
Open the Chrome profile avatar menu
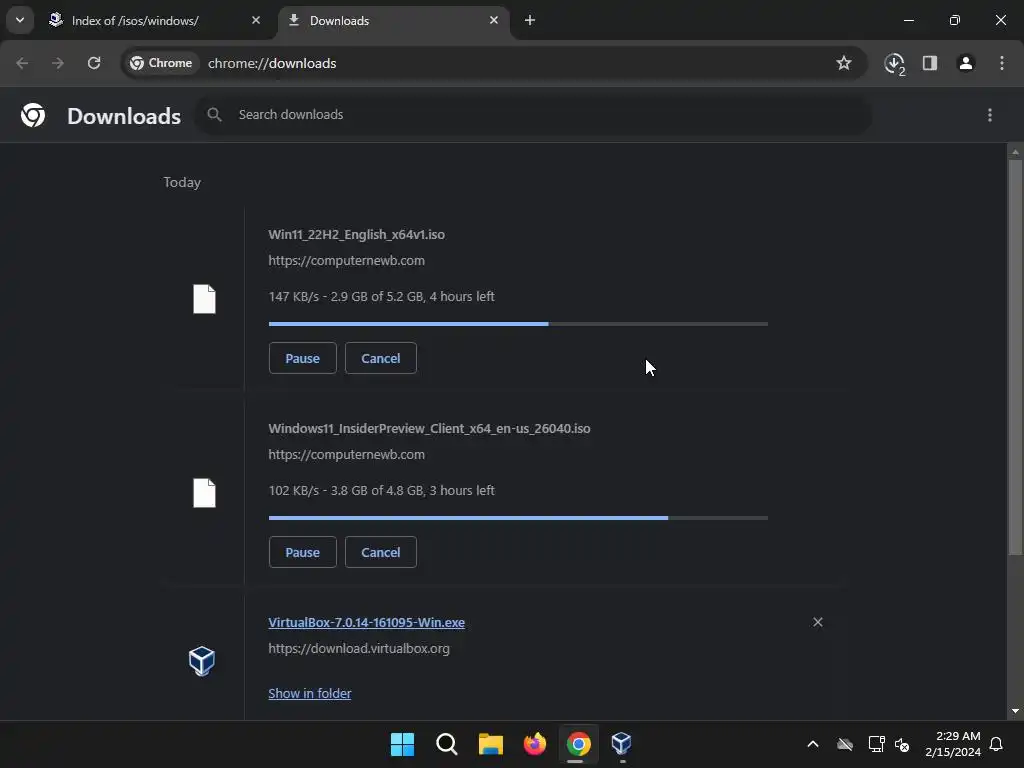point(966,63)
